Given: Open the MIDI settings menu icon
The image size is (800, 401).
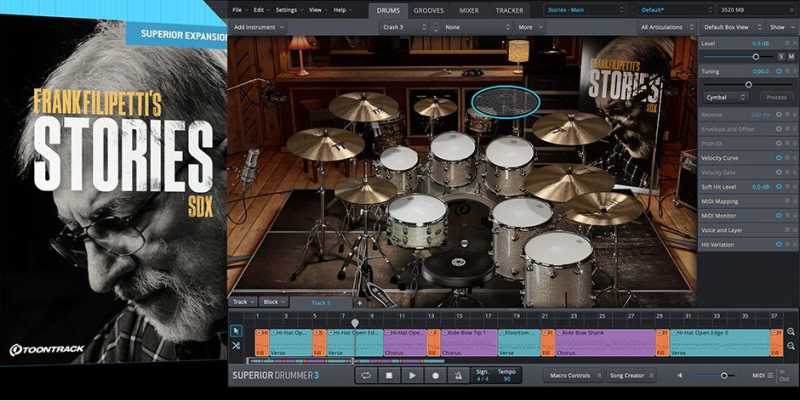Looking at the screenshot, I should pyautogui.click(x=770, y=375).
